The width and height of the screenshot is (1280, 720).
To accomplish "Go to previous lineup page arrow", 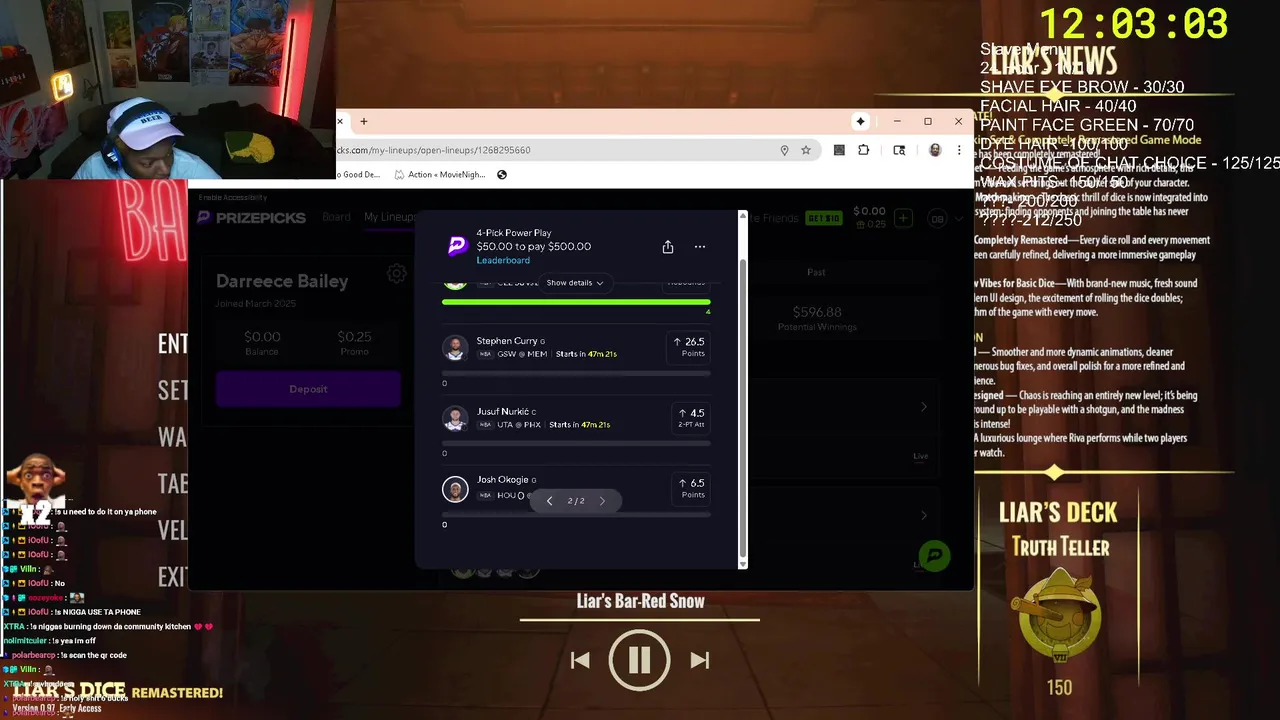I will point(549,501).
